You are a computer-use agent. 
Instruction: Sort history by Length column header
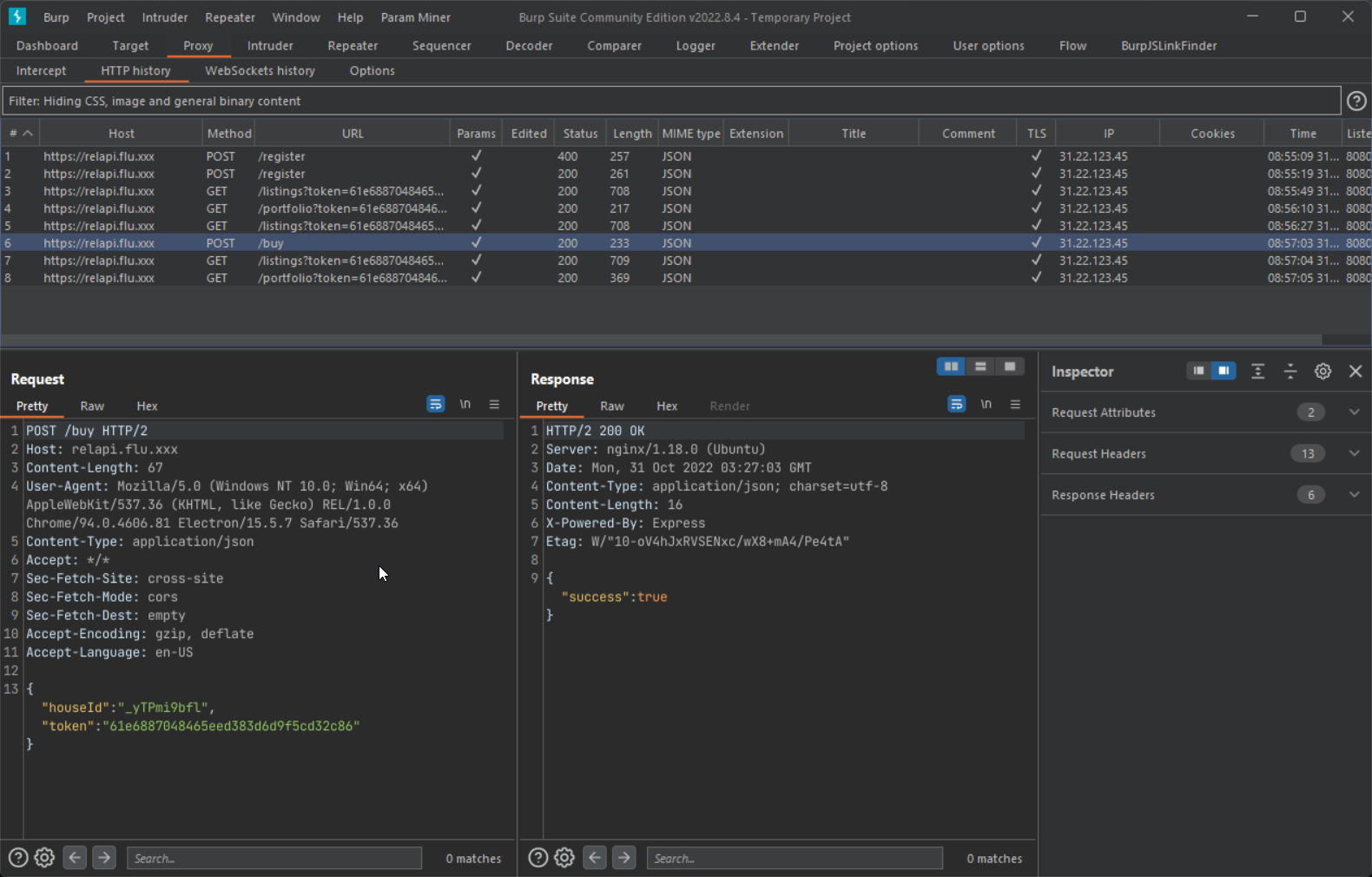[632, 133]
